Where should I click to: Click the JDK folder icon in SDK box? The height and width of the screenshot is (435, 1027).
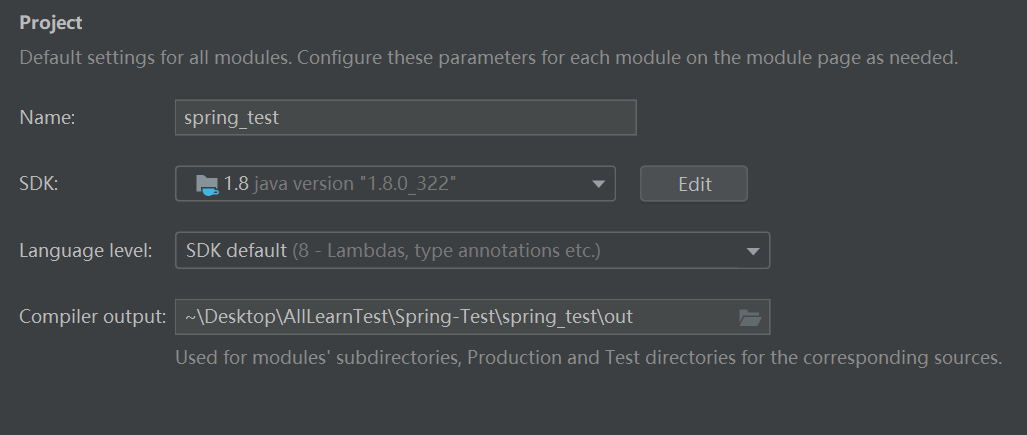[x=207, y=184]
